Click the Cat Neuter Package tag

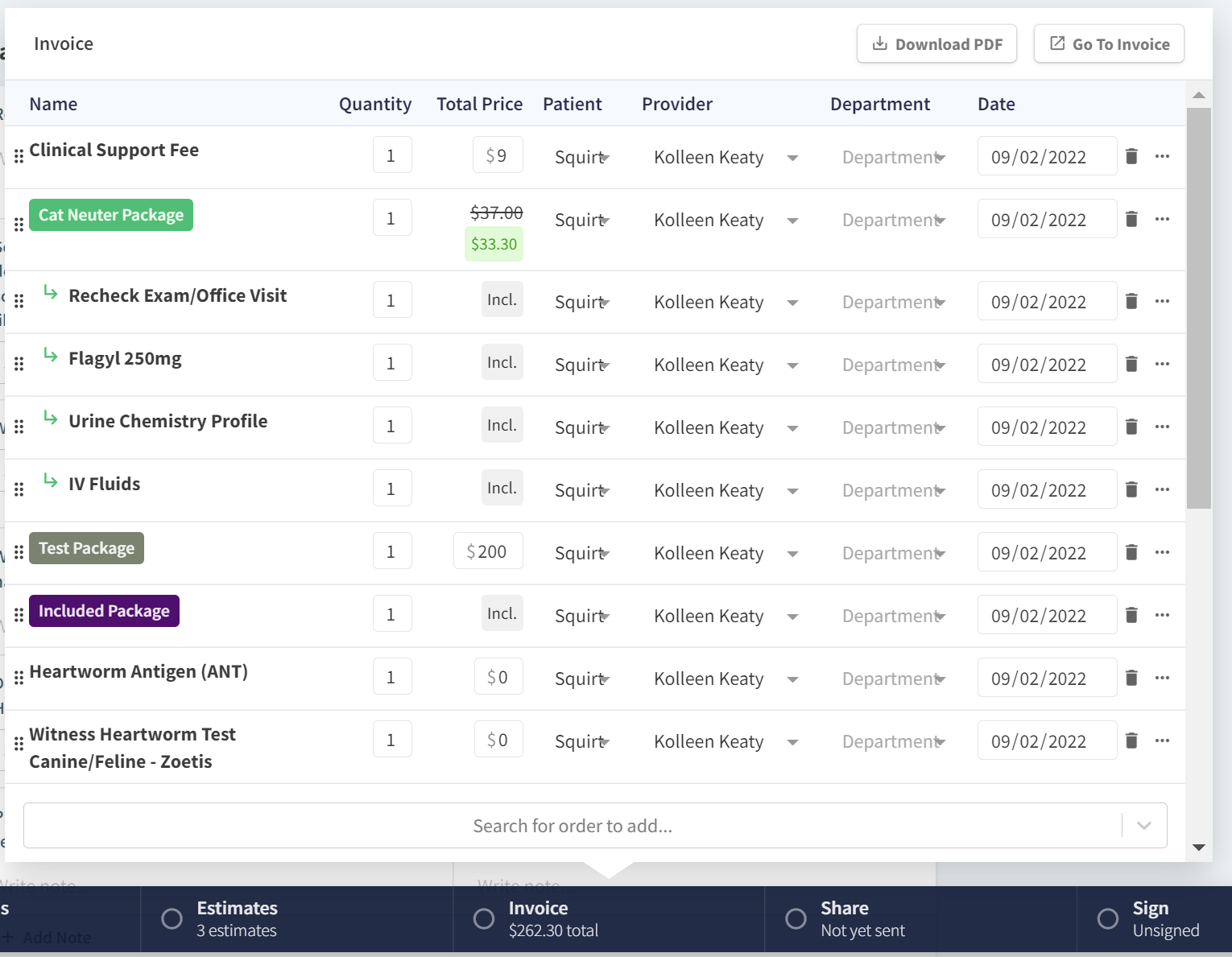[111, 215]
